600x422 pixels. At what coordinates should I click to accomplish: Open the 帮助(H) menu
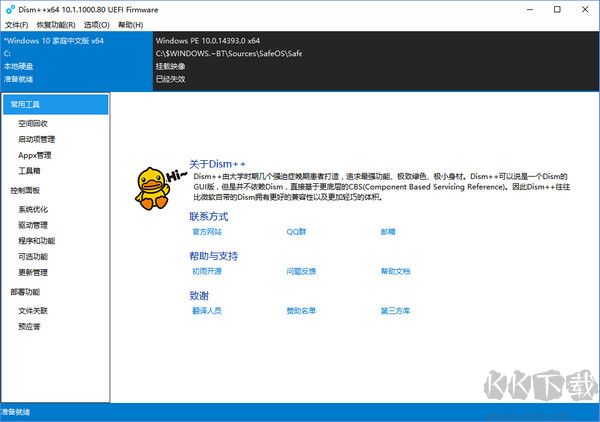coord(131,23)
